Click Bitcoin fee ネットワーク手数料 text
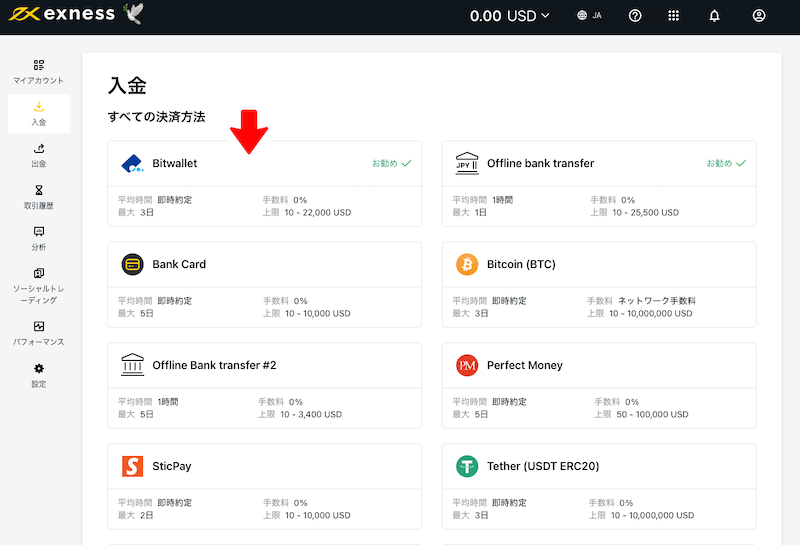The width and height of the screenshot is (800, 545). tap(657, 301)
